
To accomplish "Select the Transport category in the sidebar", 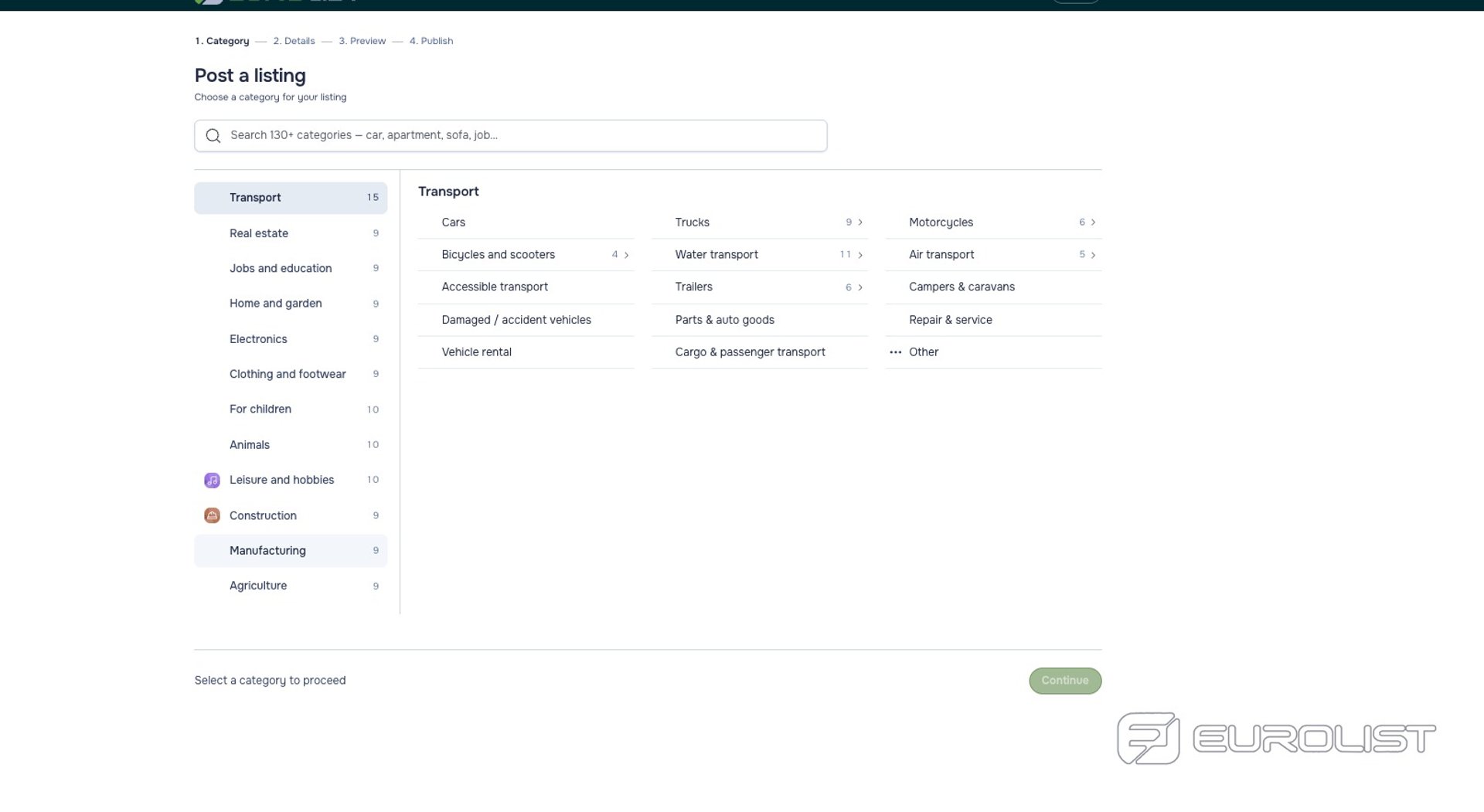I will (291, 198).
